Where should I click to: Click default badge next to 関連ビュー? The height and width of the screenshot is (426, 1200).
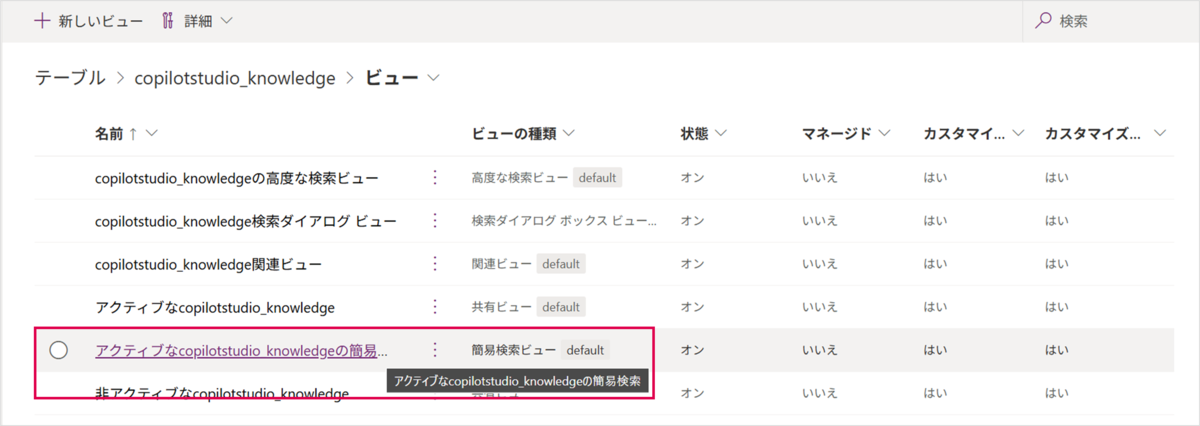coord(561,264)
